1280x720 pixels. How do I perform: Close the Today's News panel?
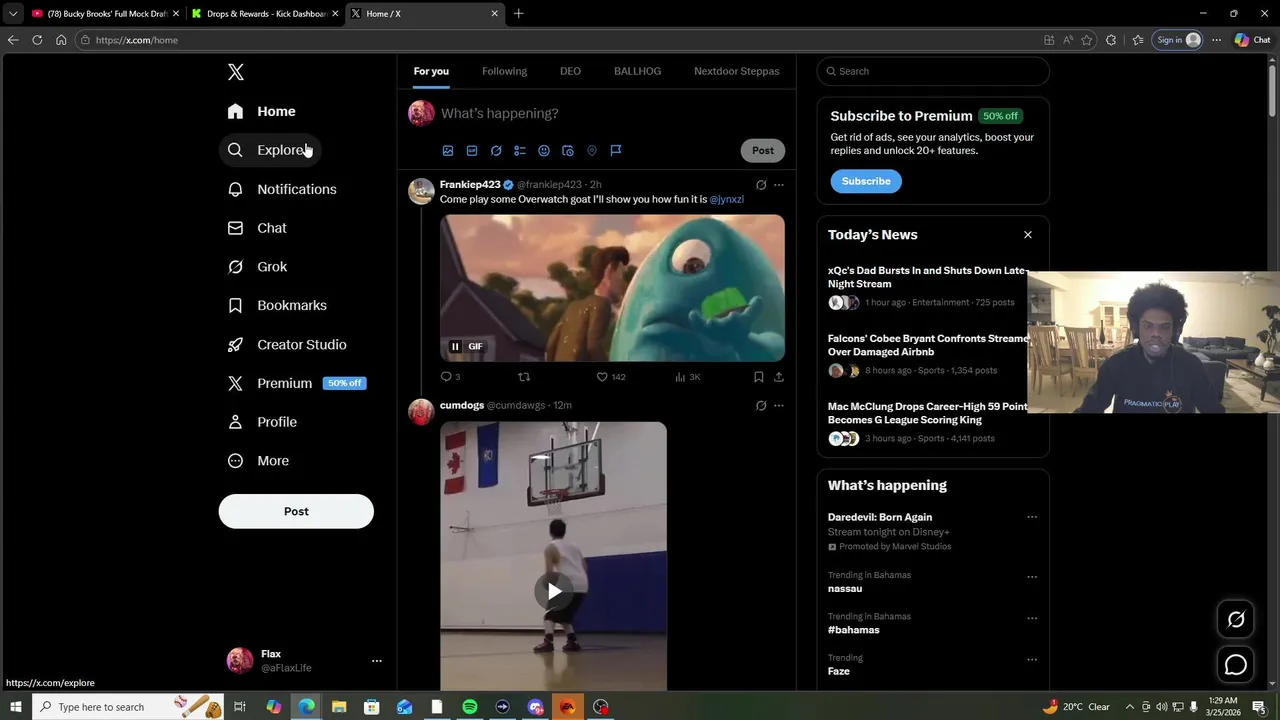[x=1027, y=235]
